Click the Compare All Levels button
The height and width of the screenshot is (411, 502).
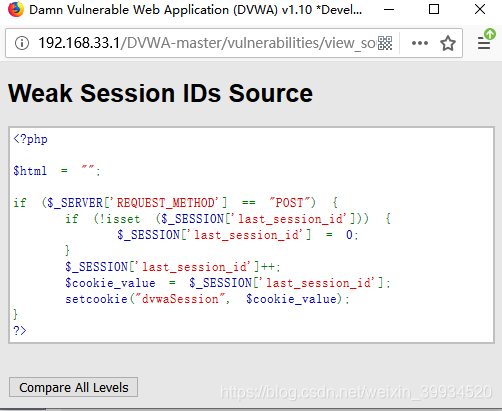pos(73,387)
